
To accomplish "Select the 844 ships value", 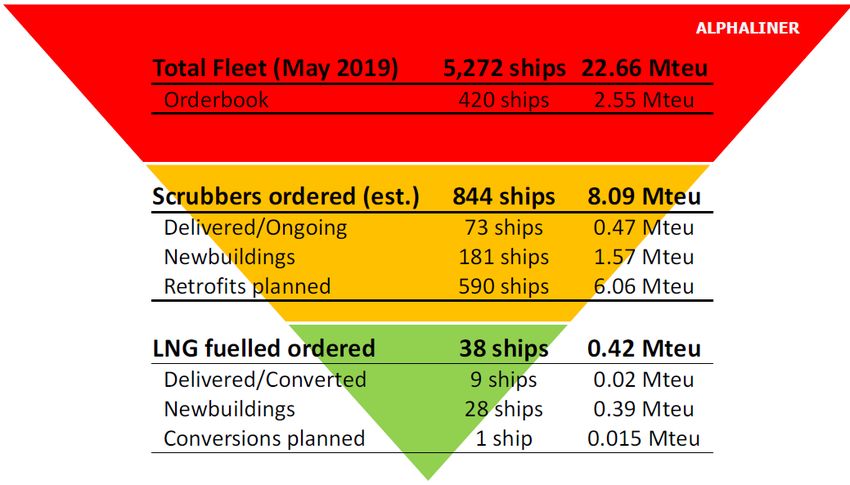I will point(504,197).
